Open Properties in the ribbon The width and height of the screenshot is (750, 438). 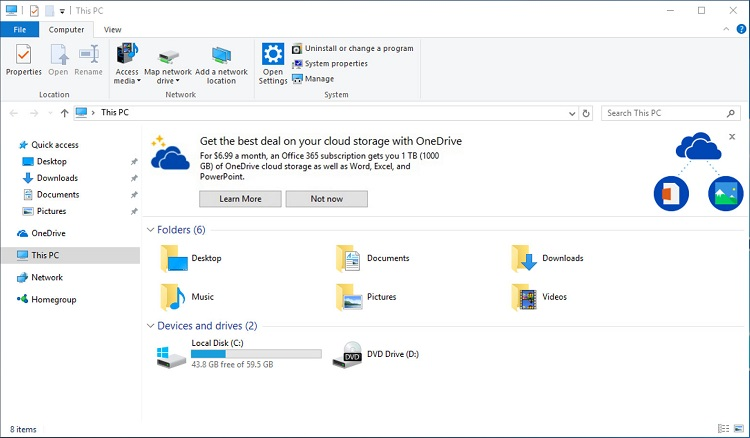[x=23, y=60]
